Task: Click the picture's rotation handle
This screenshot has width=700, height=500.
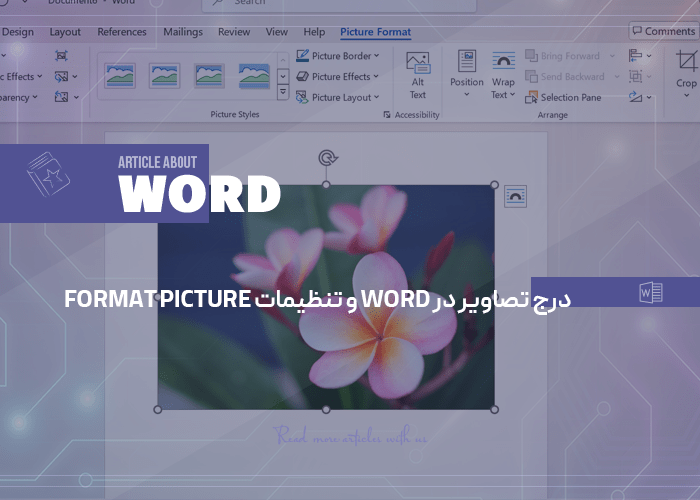Action: coord(327,158)
